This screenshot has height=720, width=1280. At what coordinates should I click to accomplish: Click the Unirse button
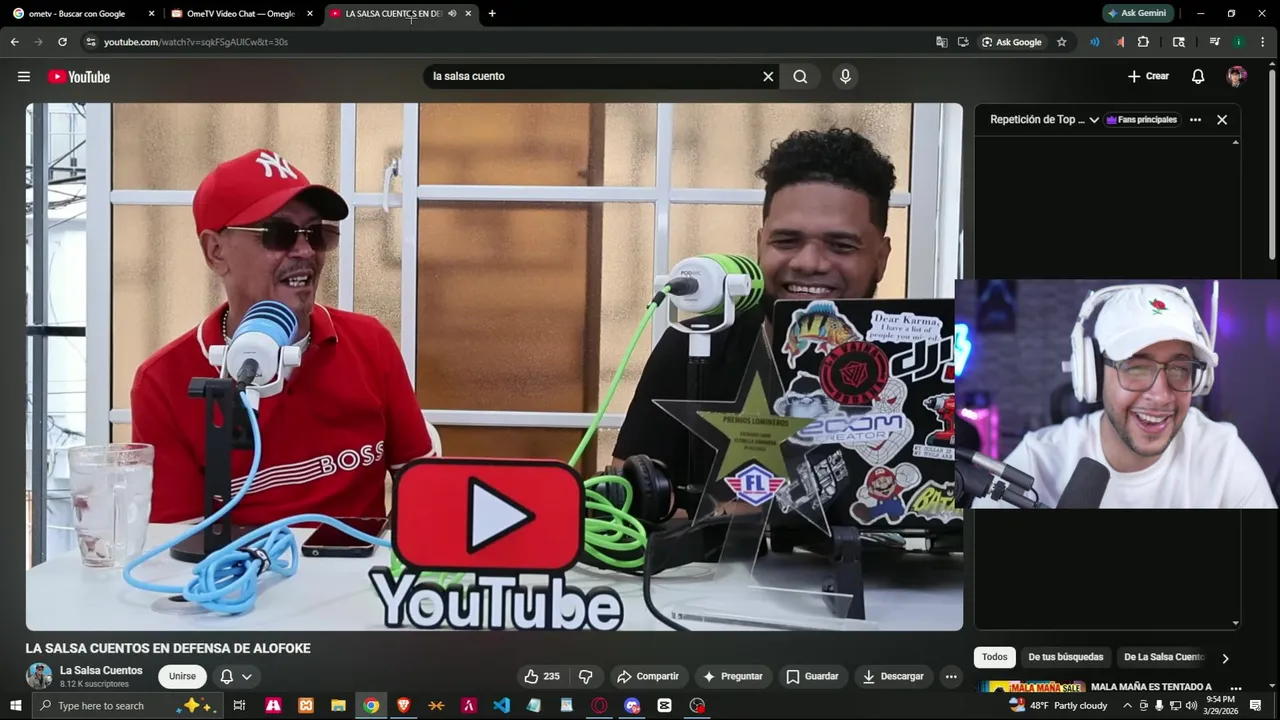(182, 676)
